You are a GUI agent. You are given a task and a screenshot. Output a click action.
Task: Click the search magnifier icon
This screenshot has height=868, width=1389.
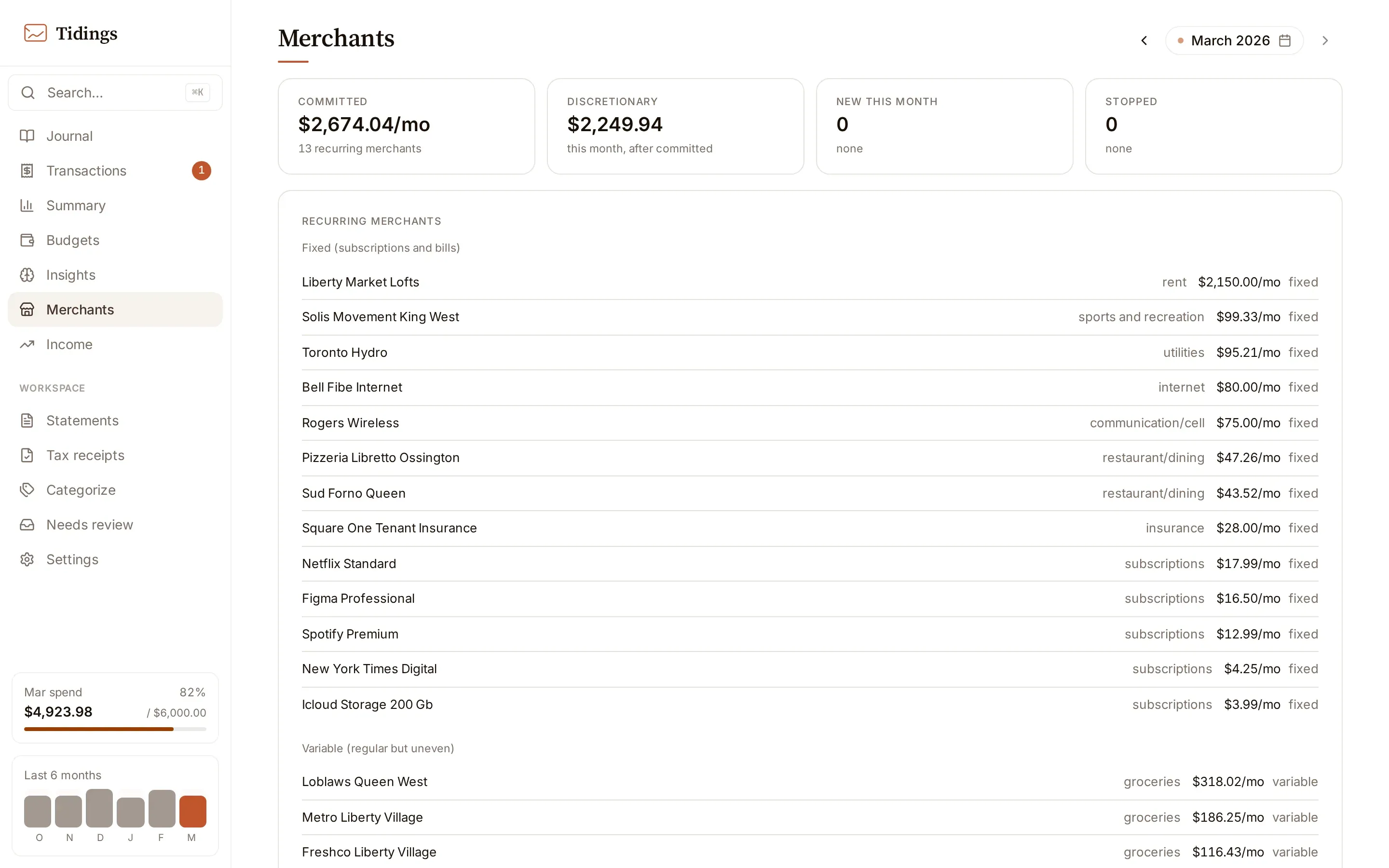tap(27, 93)
